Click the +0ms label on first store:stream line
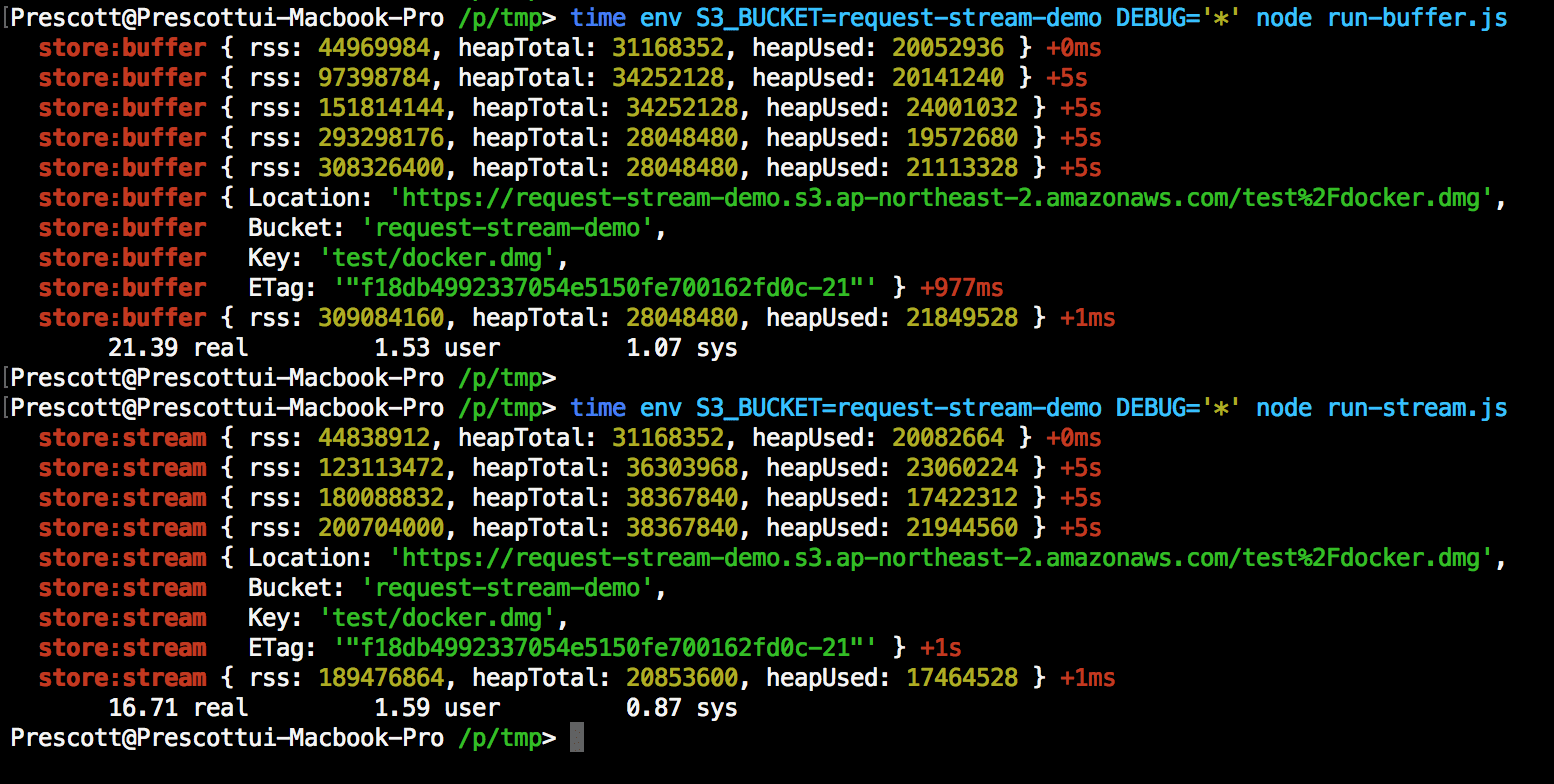1554x784 pixels. point(1073,438)
